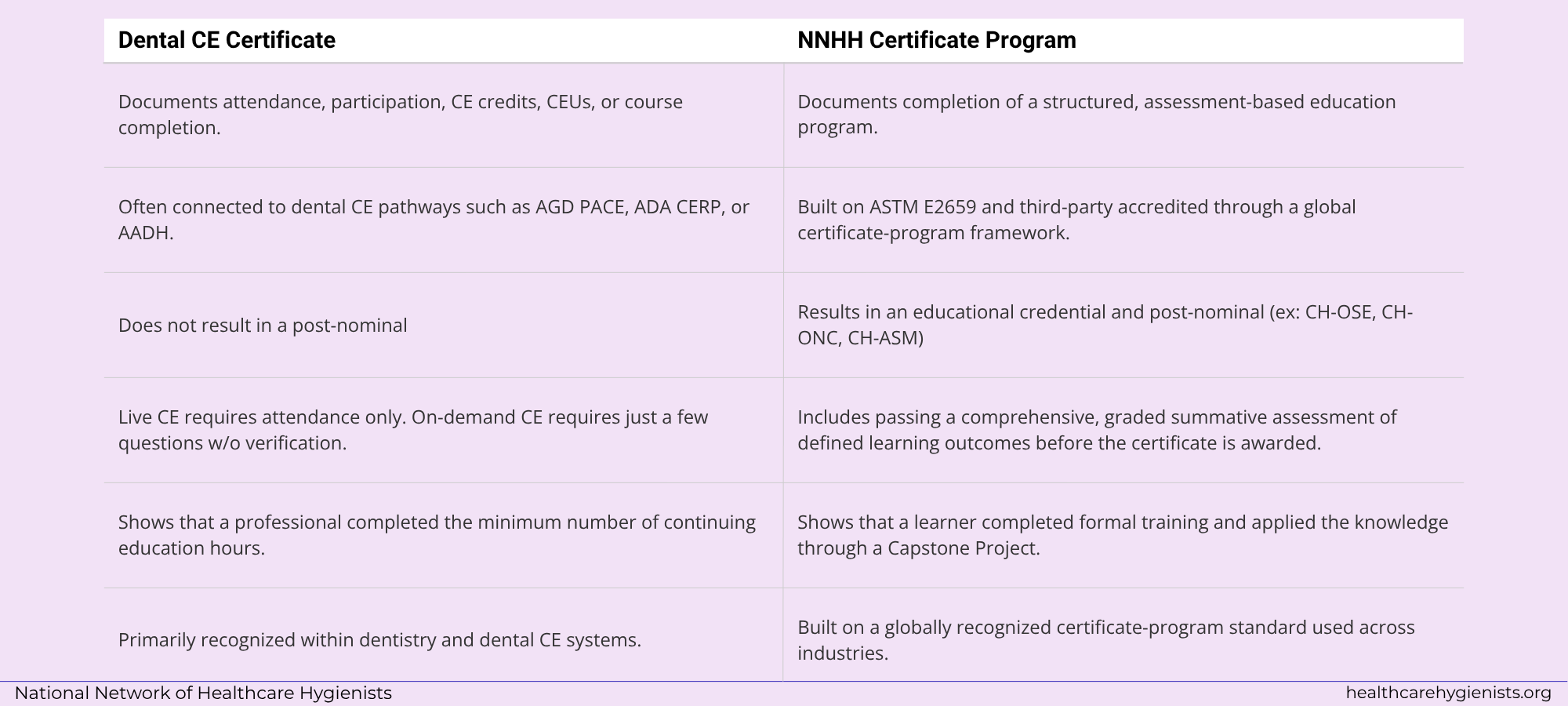Screen dimensions: 1568x706
Task: Select the 'Documents attendance, participation' cell
Action: (x=444, y=115)
